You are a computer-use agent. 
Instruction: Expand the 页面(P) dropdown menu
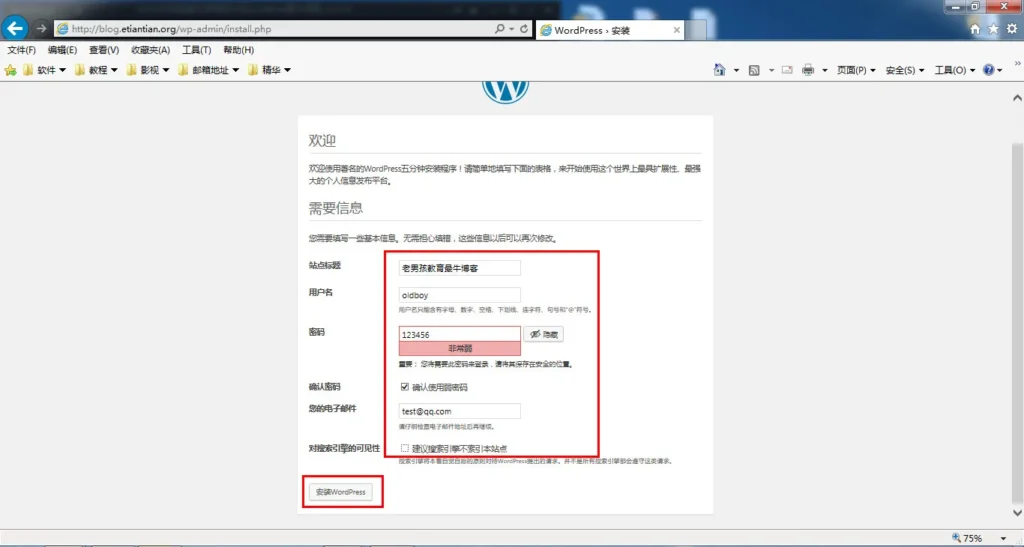855,70
